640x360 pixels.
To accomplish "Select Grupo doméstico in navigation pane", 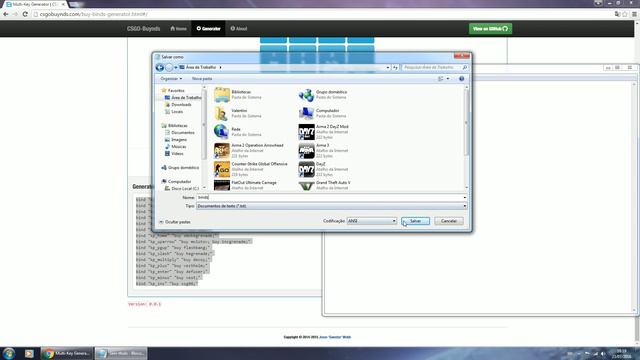I will click(183, 168).
